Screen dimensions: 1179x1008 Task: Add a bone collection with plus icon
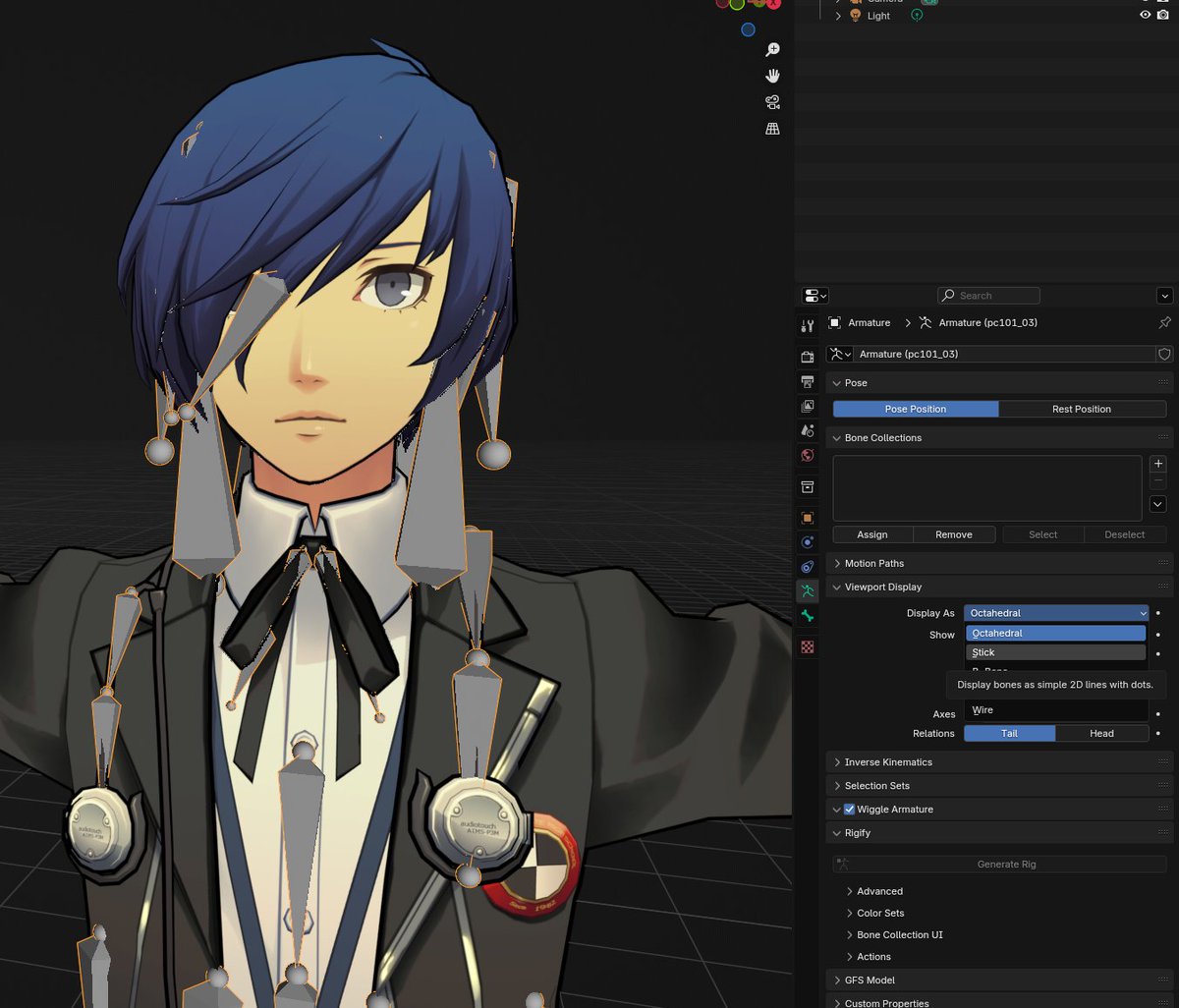pos(1158,464)
